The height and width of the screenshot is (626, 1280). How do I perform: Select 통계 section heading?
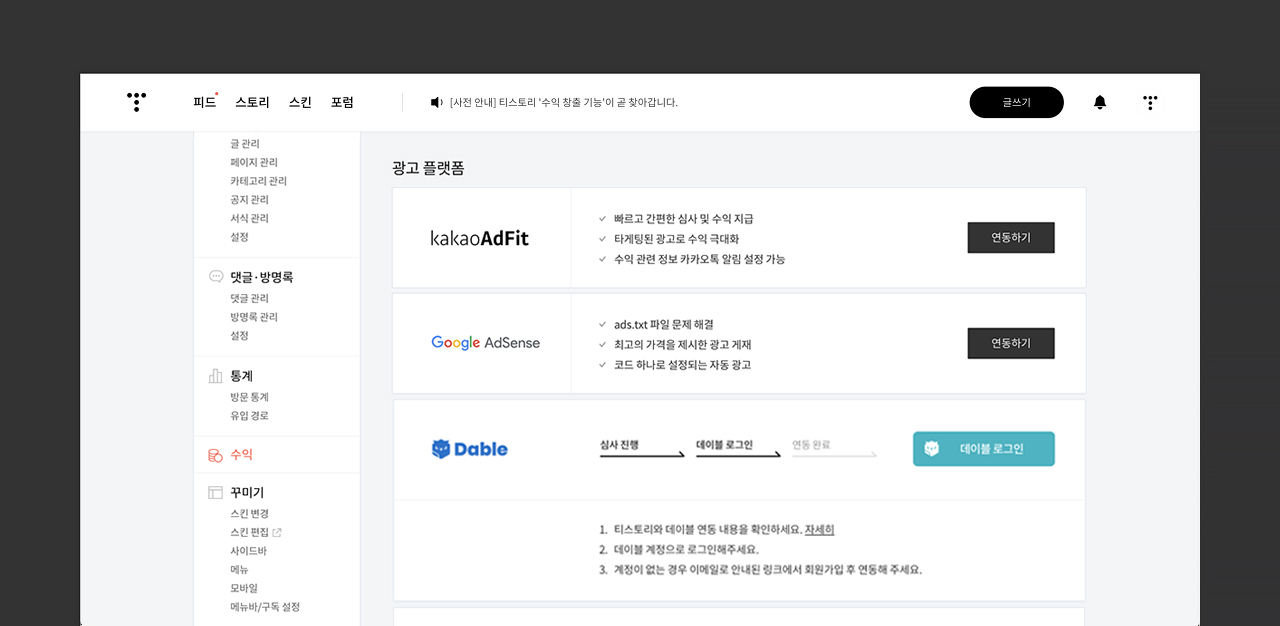[x=242, y=376]
